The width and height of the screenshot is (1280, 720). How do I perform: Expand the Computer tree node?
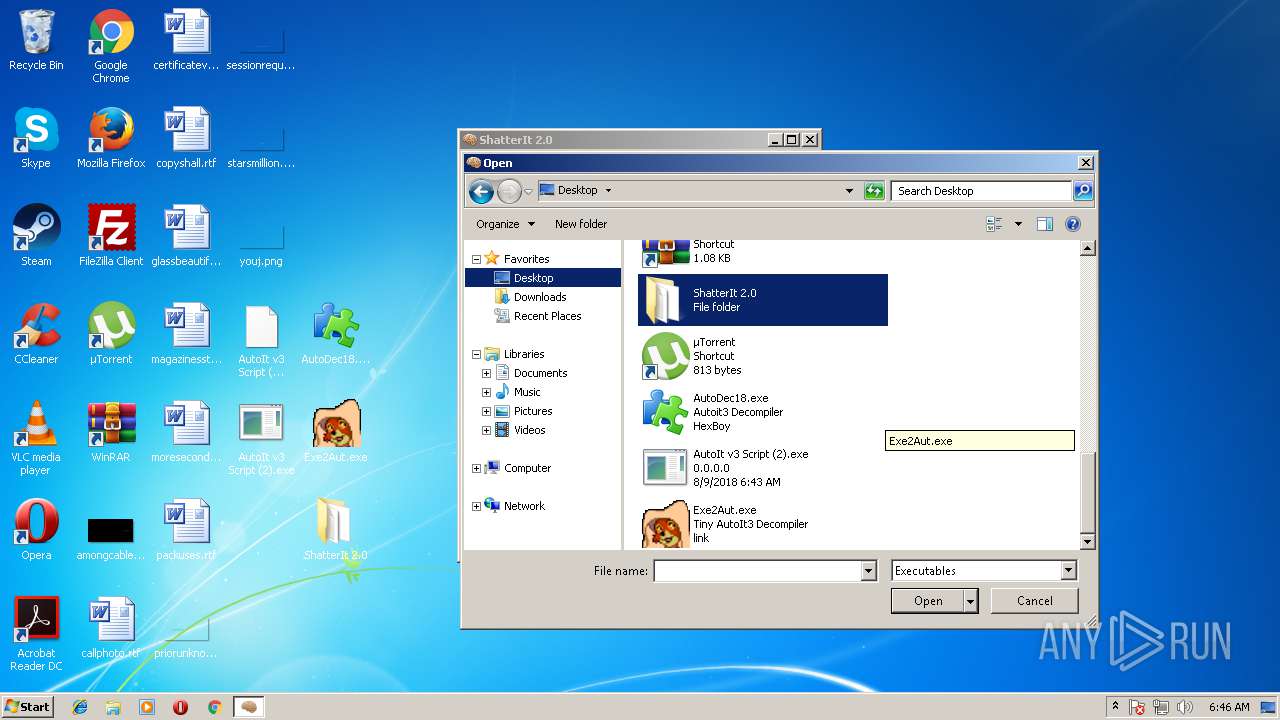pos(476,468)
